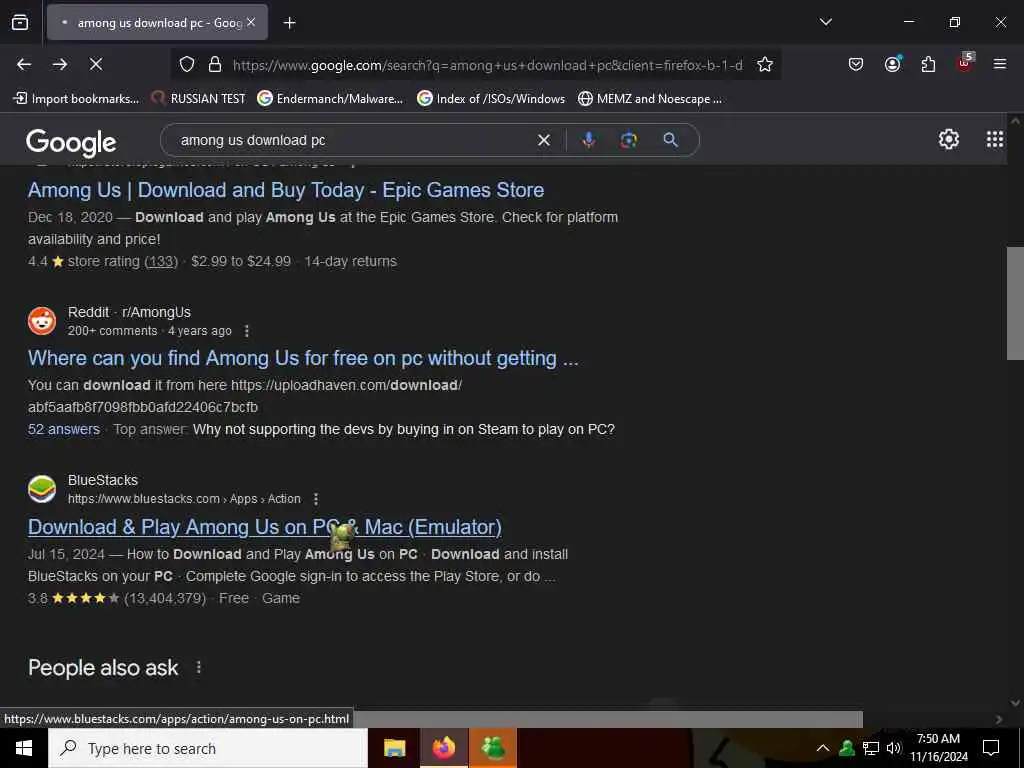
Task: Open tracking protection shield icon
Action: (x=187, y=65)
